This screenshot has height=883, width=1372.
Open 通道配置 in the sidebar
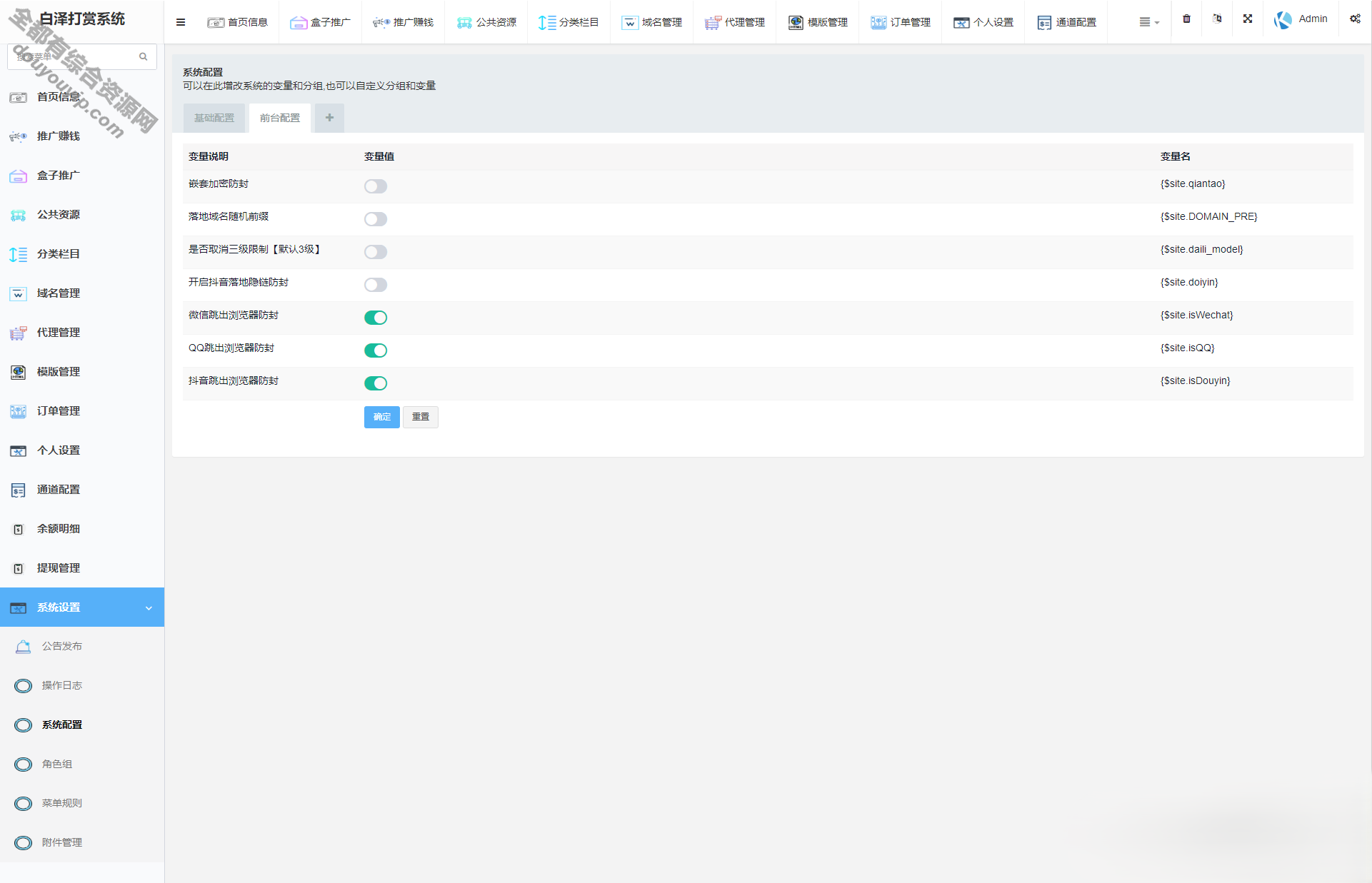pos(82,490)
